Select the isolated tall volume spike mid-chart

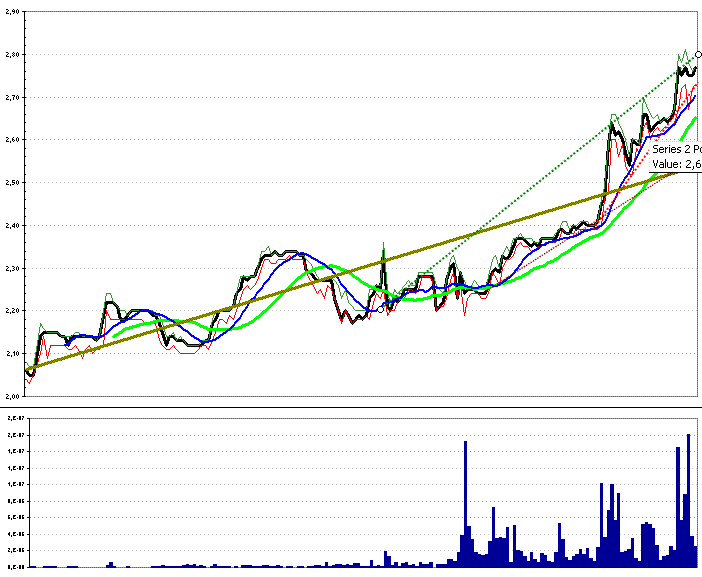pyautogui.click(x=466, y=504)
